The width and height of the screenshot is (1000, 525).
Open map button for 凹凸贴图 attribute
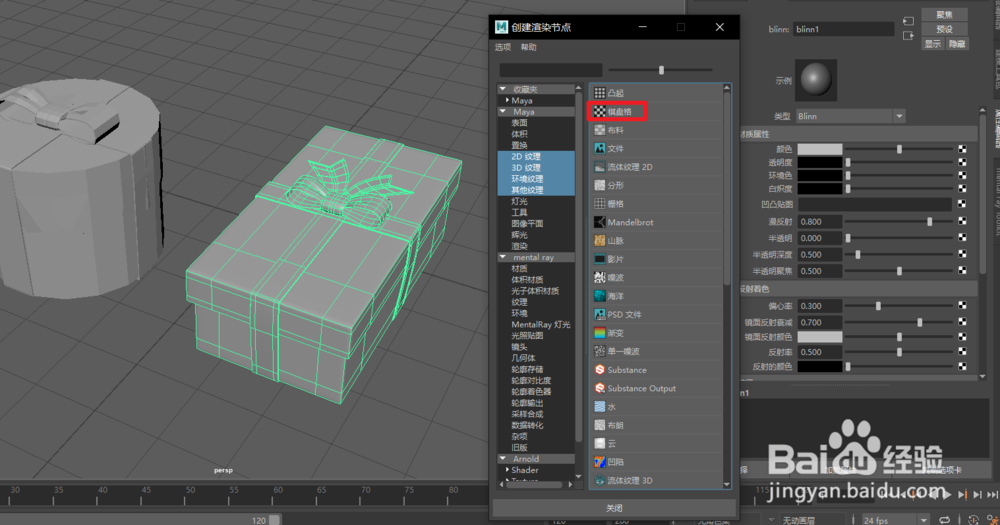(x=962, y=204)
